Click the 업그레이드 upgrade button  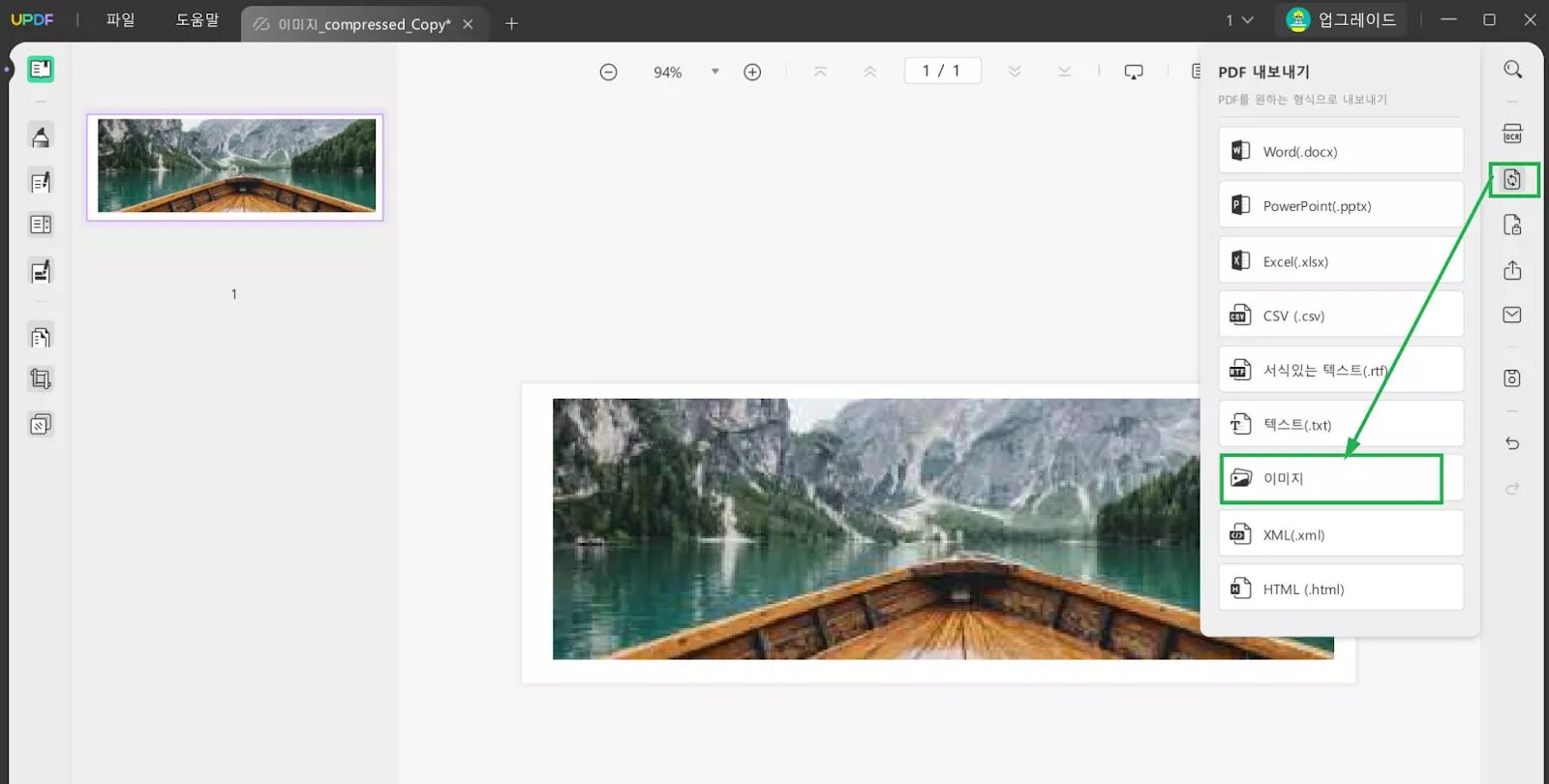1341,19
